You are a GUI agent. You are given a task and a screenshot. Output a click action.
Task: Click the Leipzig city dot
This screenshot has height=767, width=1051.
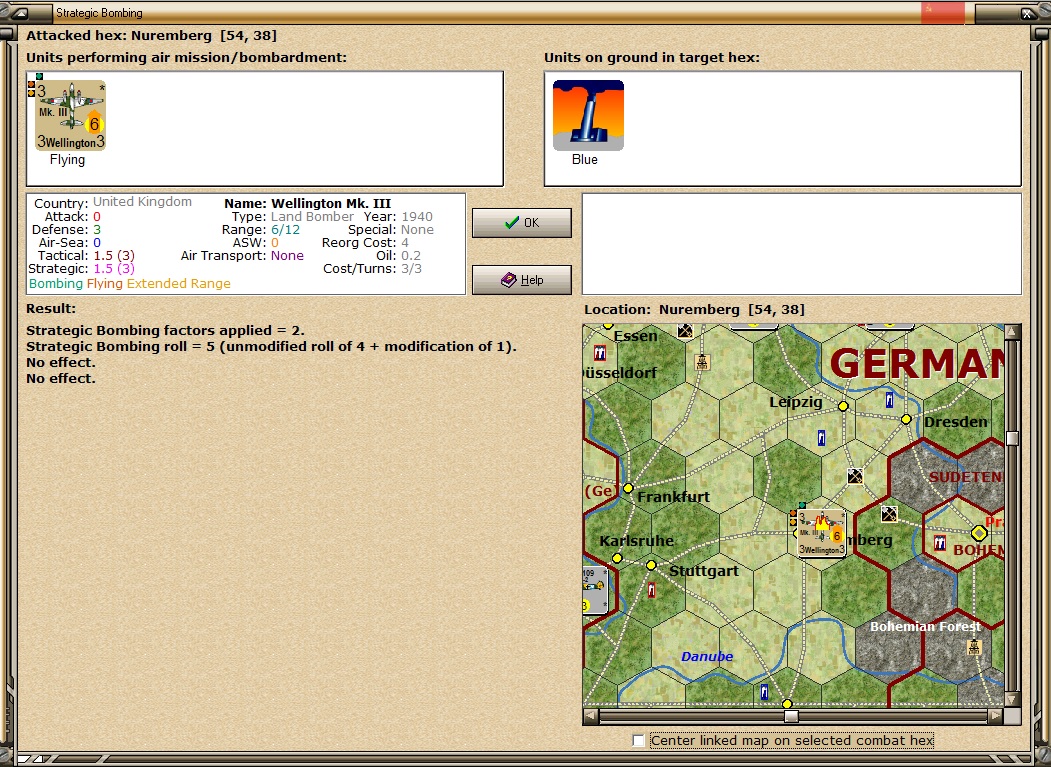pos(843,406)
